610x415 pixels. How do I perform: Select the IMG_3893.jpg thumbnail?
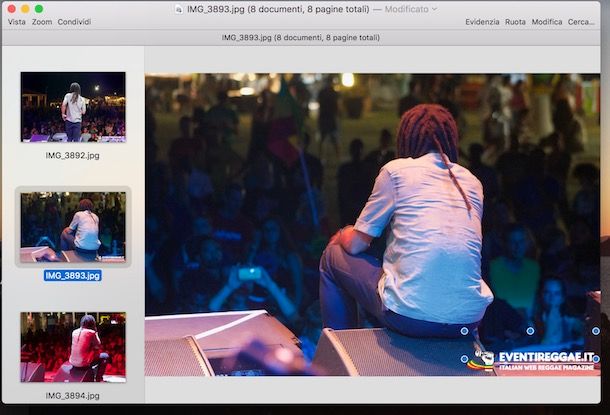click(x=73, y=227)
